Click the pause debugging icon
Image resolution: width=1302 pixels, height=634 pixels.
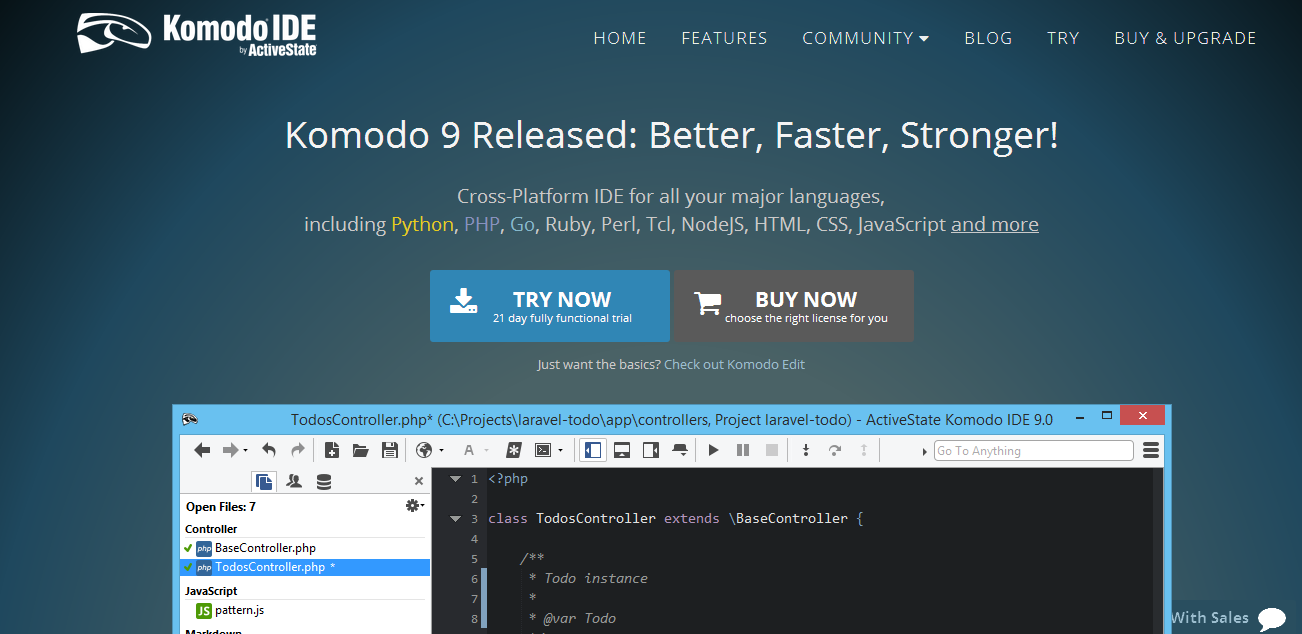743,451
